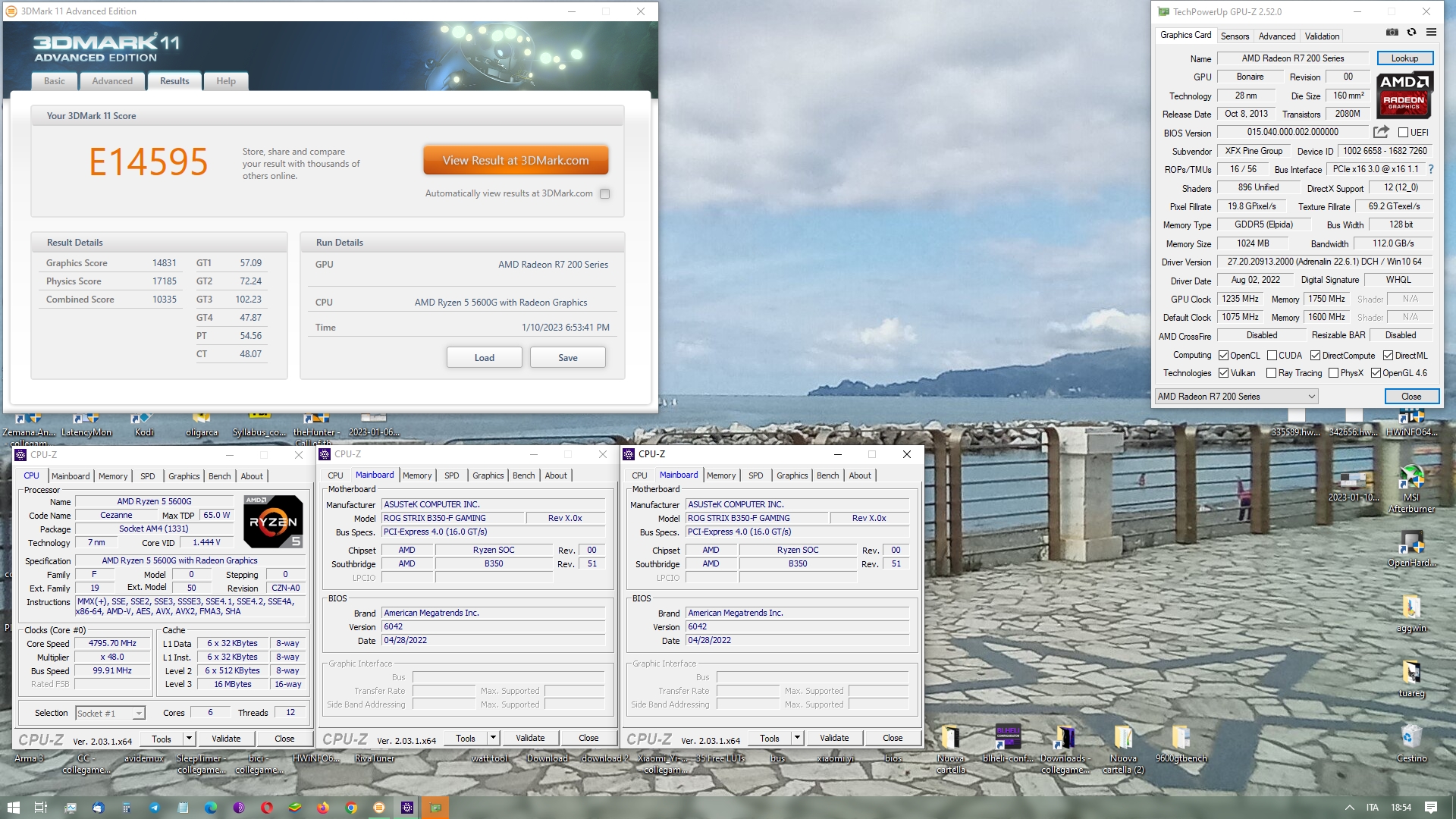Click Validate in the left CPU-Z window
Screen dimensions: 1456x819
[x=226, y=739]
